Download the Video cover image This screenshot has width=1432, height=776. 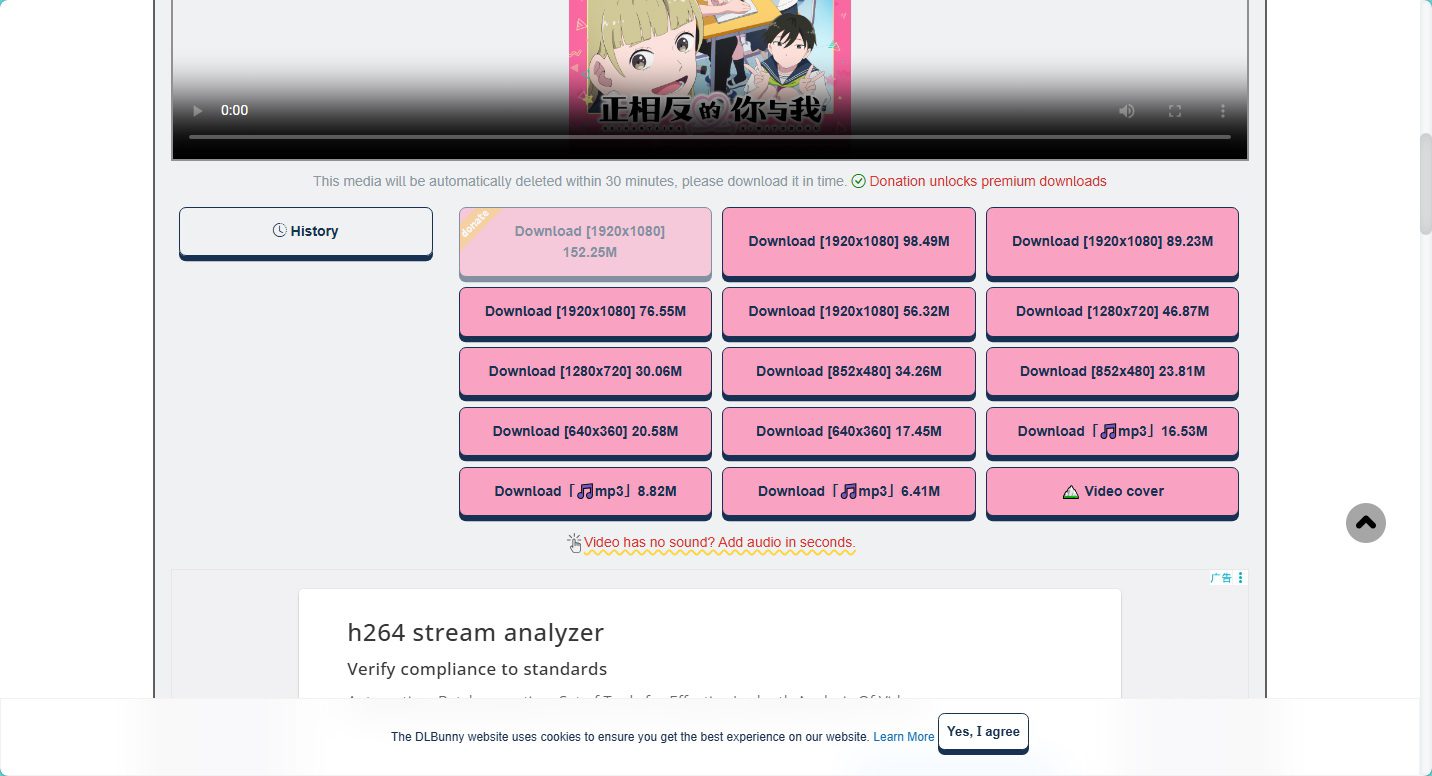pos(1112,491)
